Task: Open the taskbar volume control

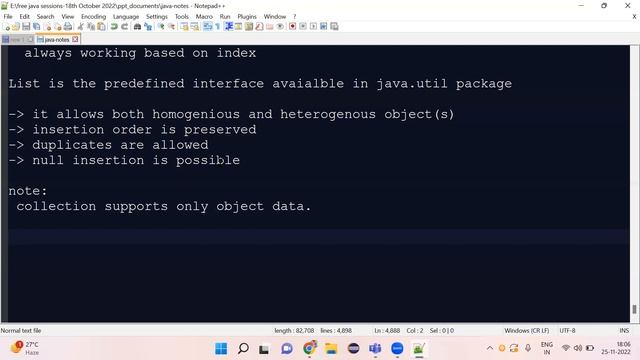Action: 578,348
